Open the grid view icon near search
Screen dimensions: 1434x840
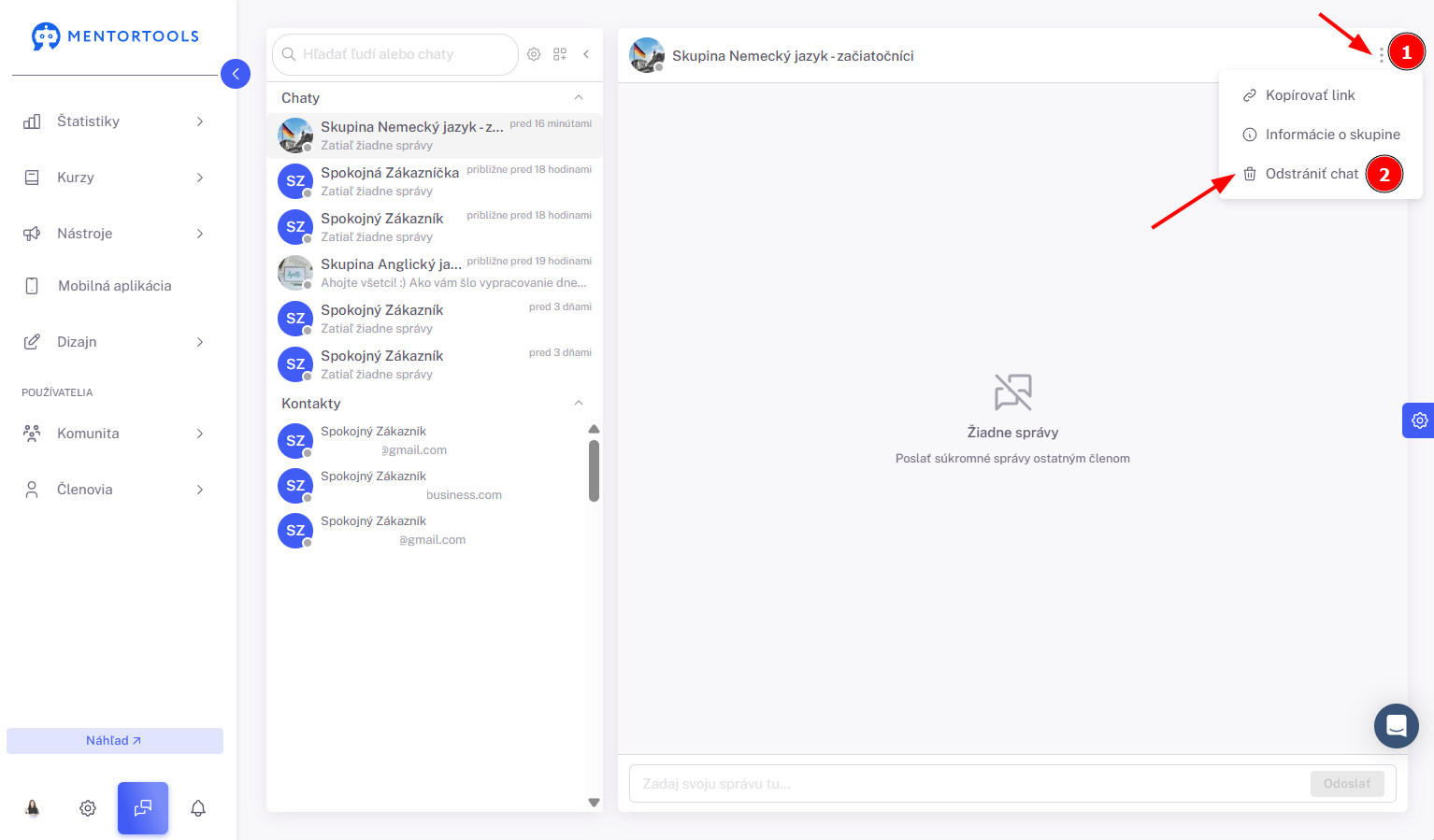560,54
